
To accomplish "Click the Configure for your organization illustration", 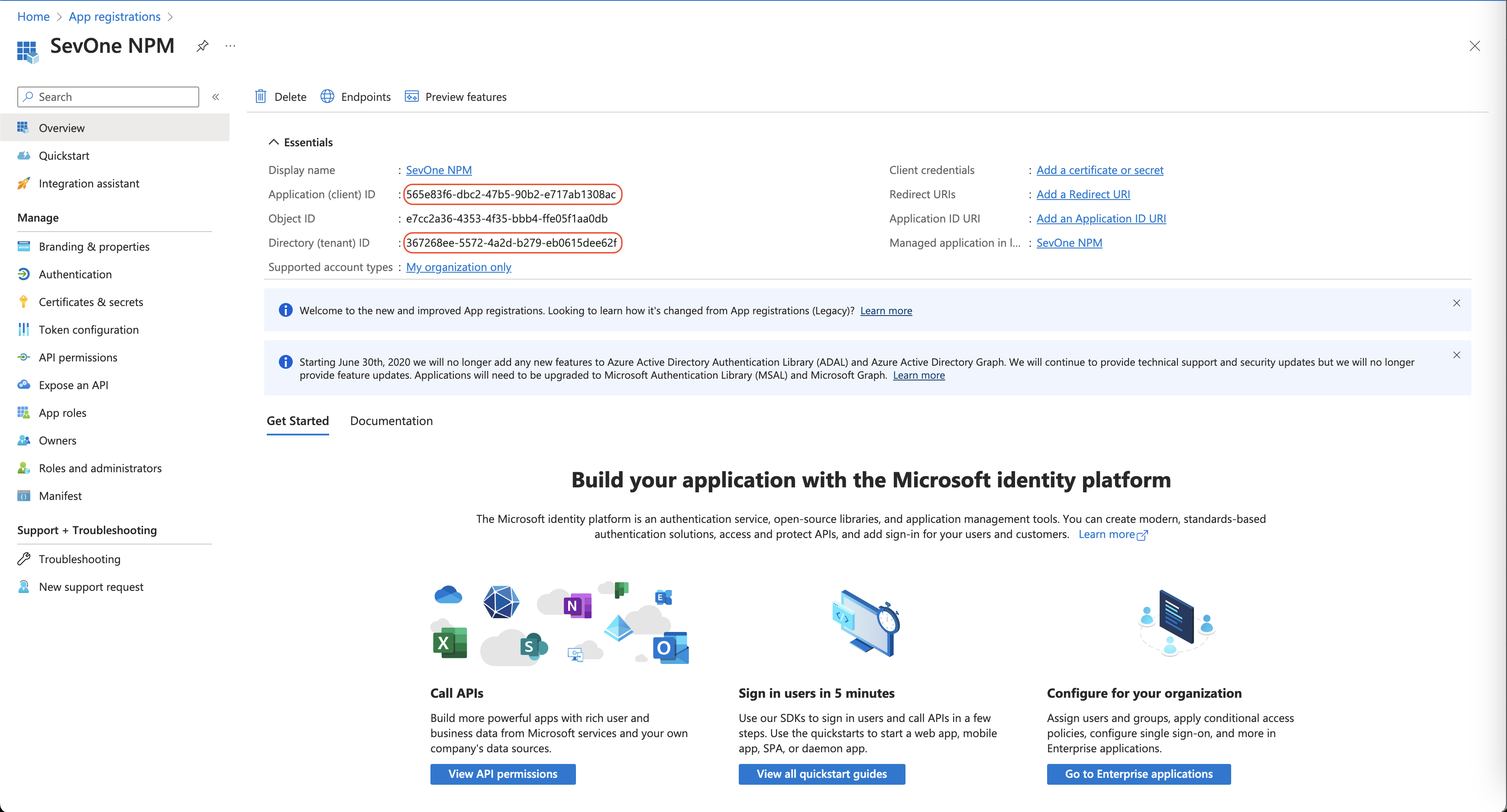I will 1177,623.
